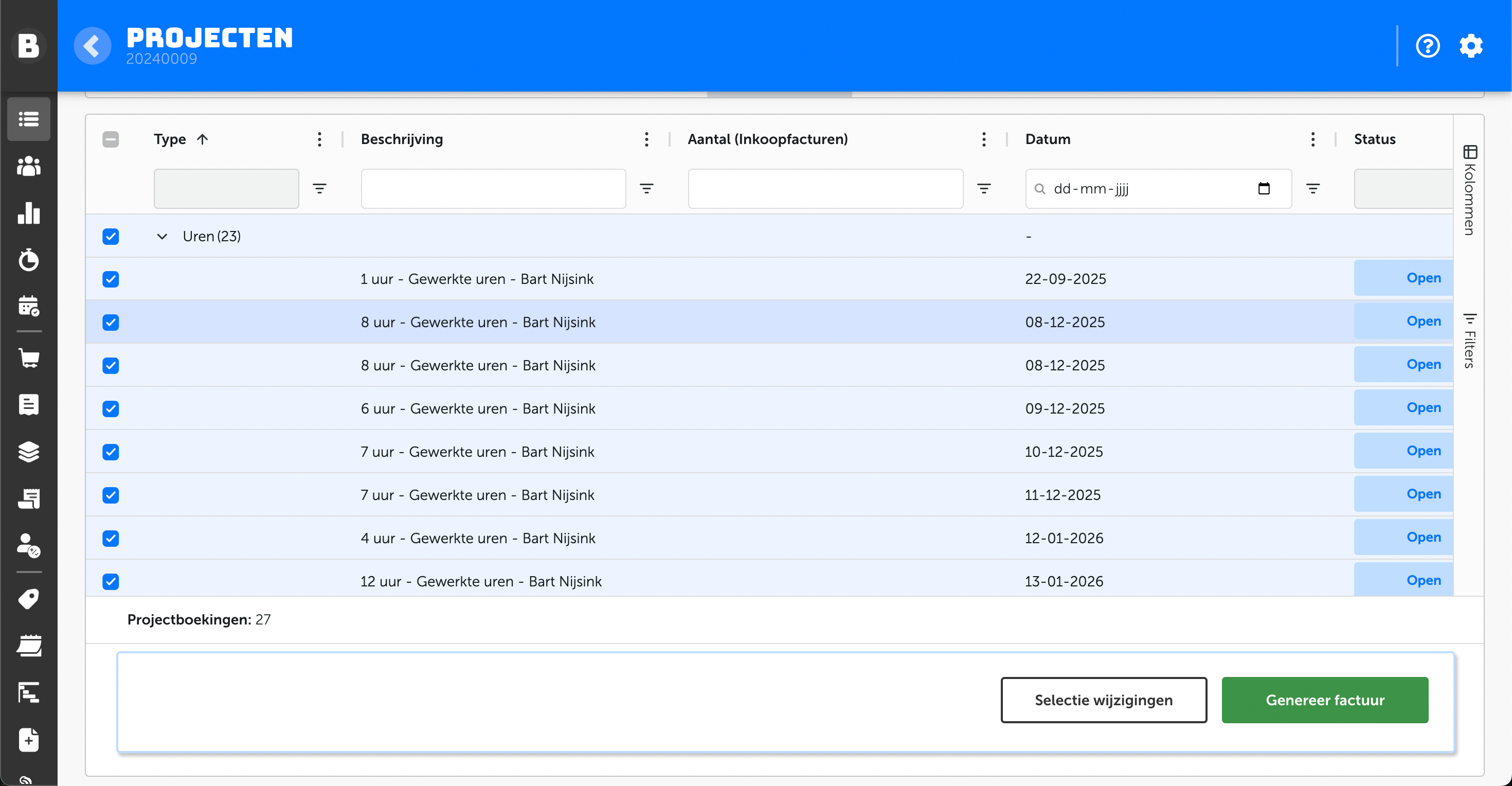The width and height of the screenshot is (1512, 786).
Task: Collapse the Uren (23) group chevron
Action: (162, 236)
